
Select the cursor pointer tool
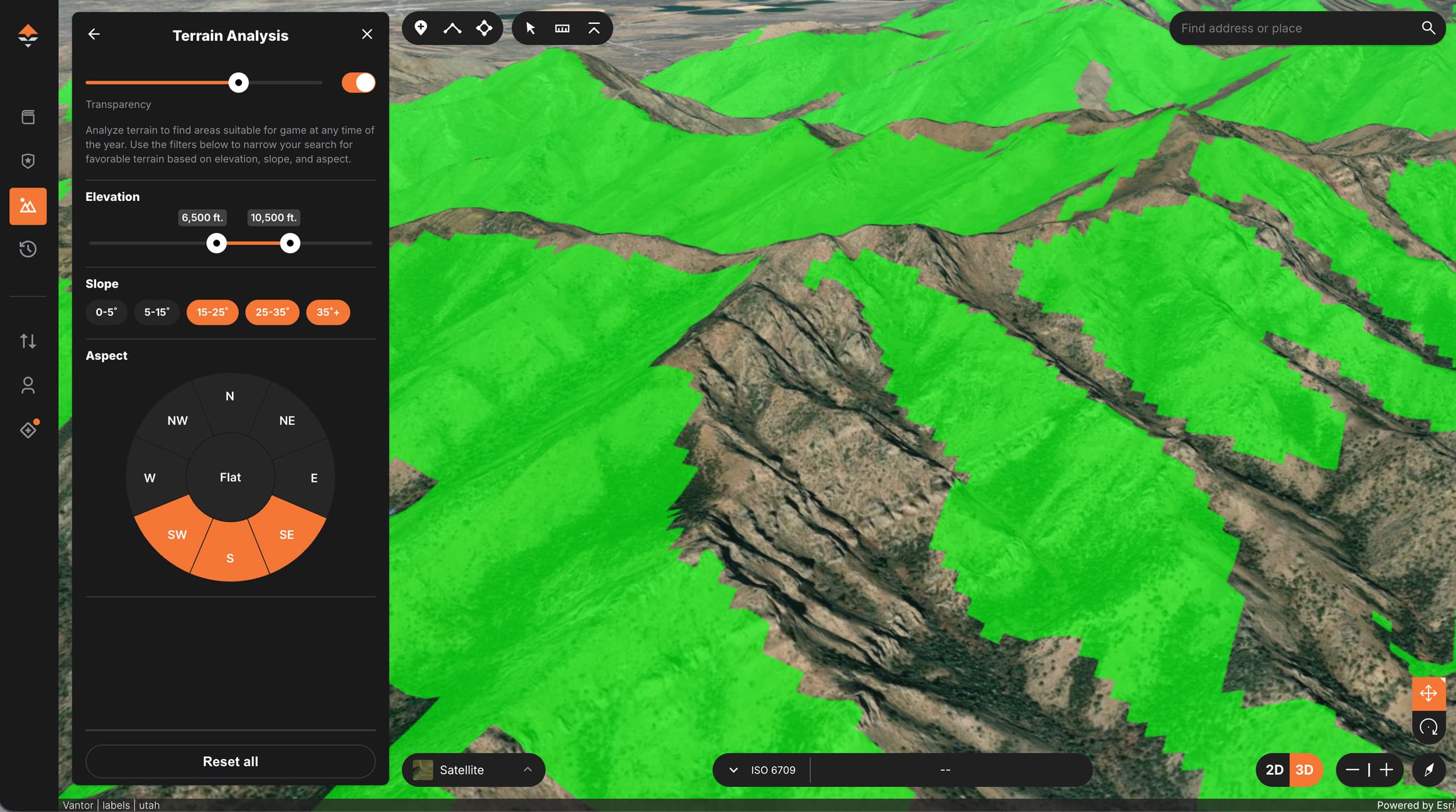point(531,28)
